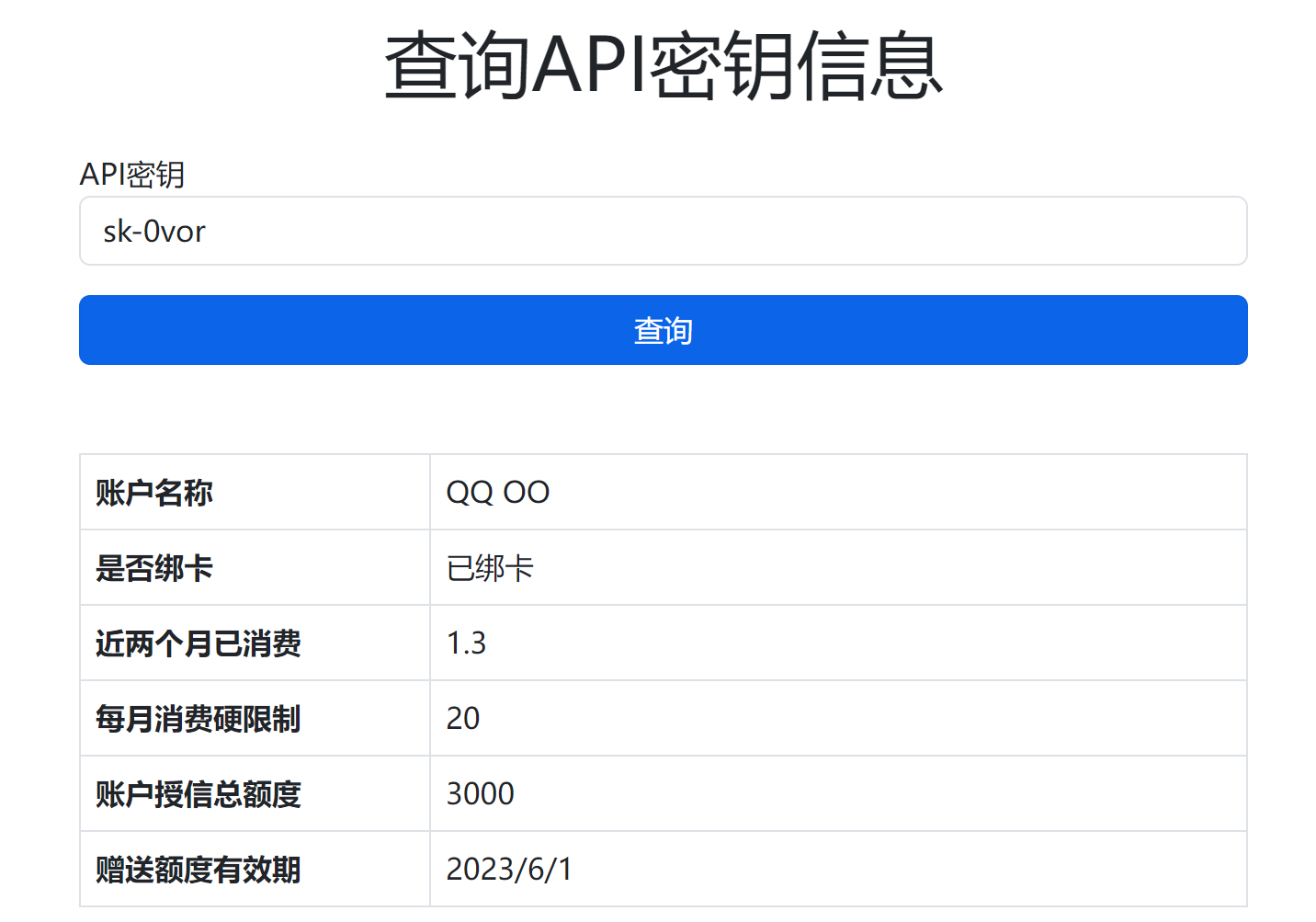Select the consumption value 1.3

coord(465,643)
